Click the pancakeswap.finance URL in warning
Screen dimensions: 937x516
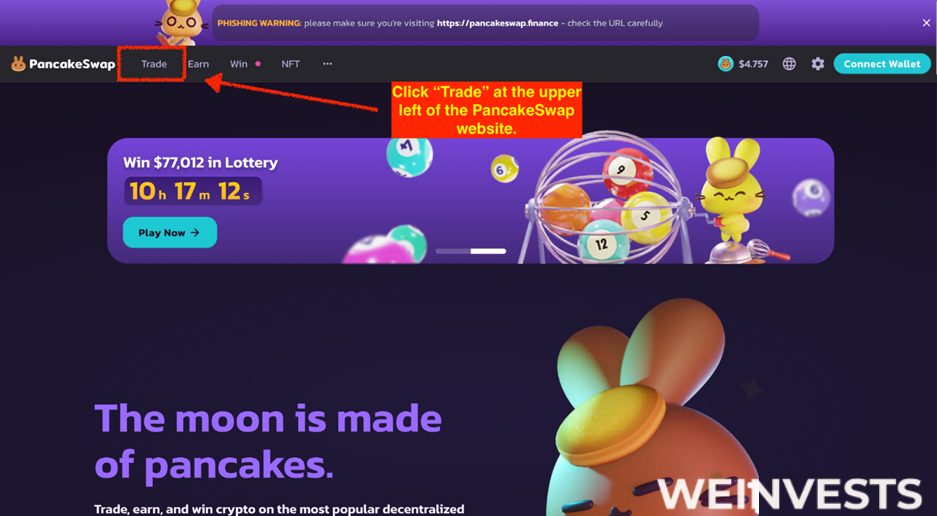click(497, 23)
